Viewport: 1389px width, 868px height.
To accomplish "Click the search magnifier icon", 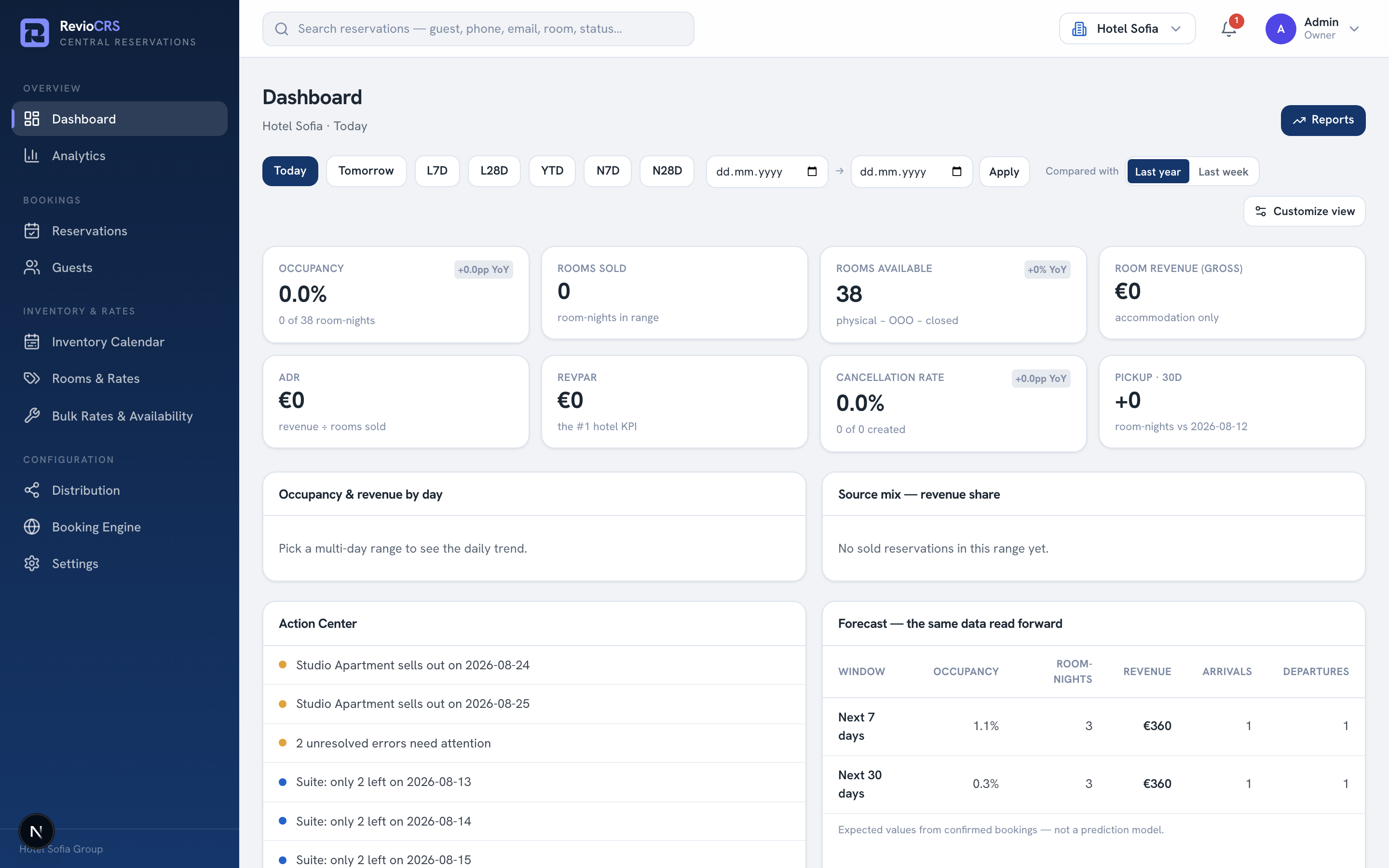I will [x=281, y=29].
